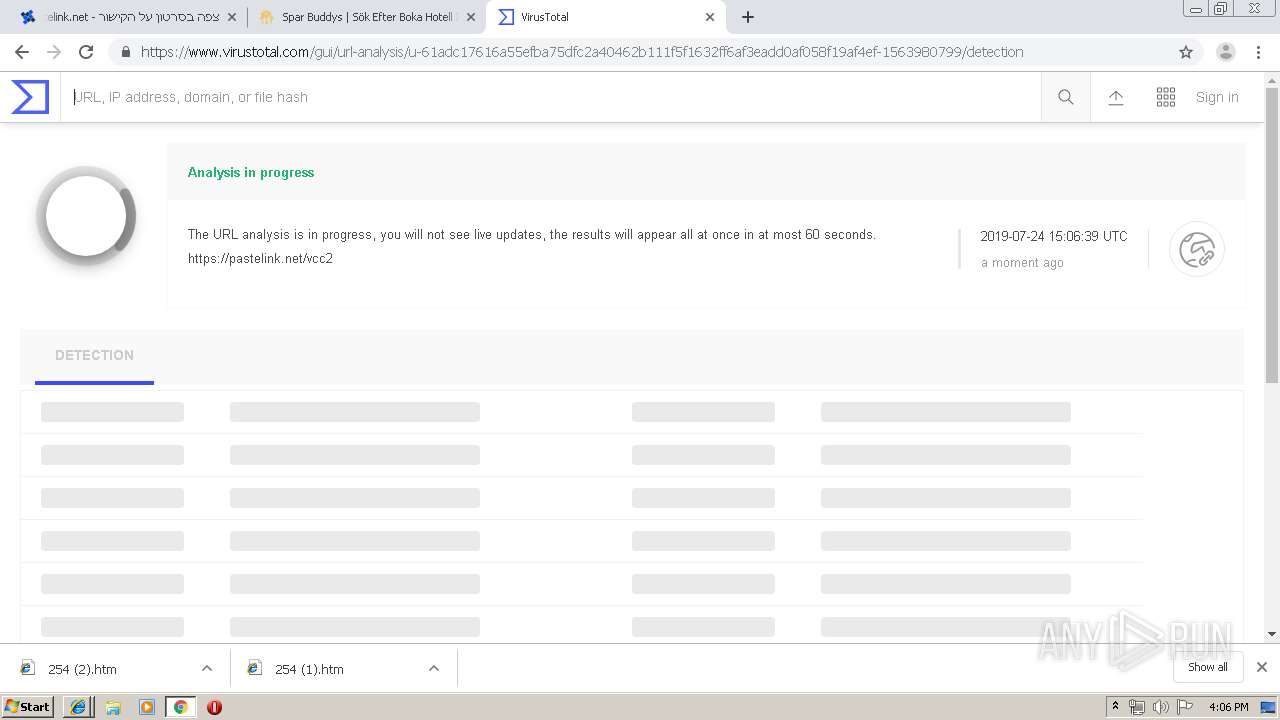
Task: Bookmark this page with the star icon
Action: tap(1186, 52)
